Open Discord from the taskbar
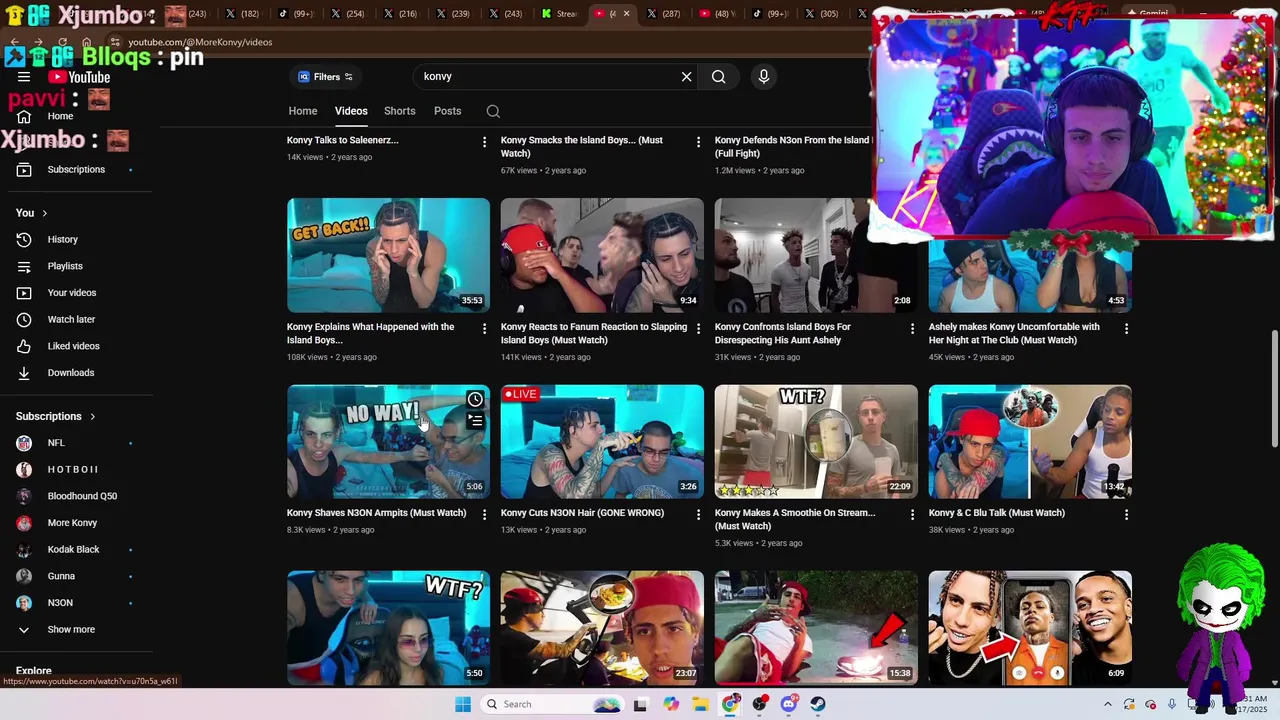The image size is (1280, 720). coord(789,704)
